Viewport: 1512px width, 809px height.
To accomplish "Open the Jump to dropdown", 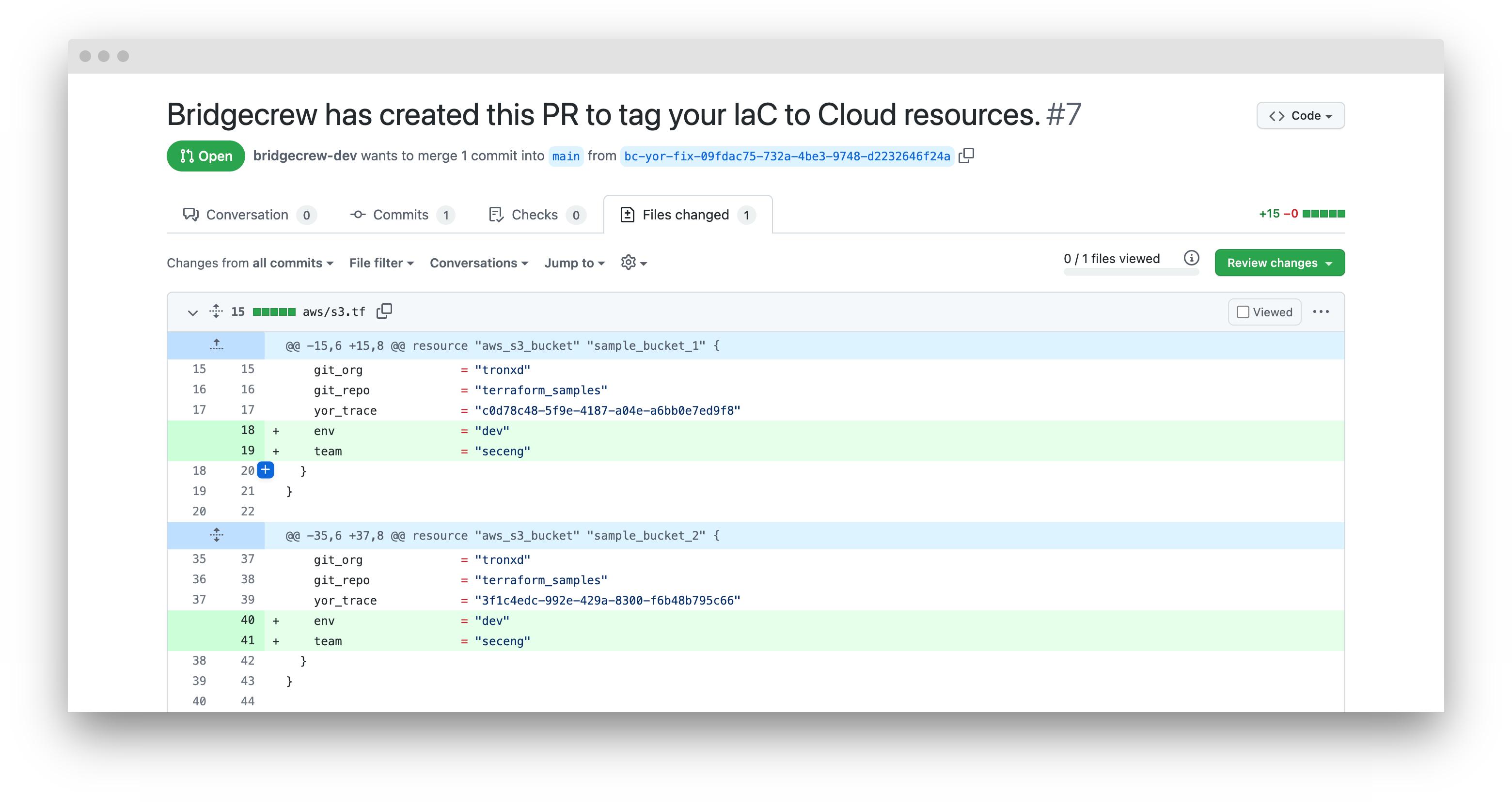I will [574, 263].
